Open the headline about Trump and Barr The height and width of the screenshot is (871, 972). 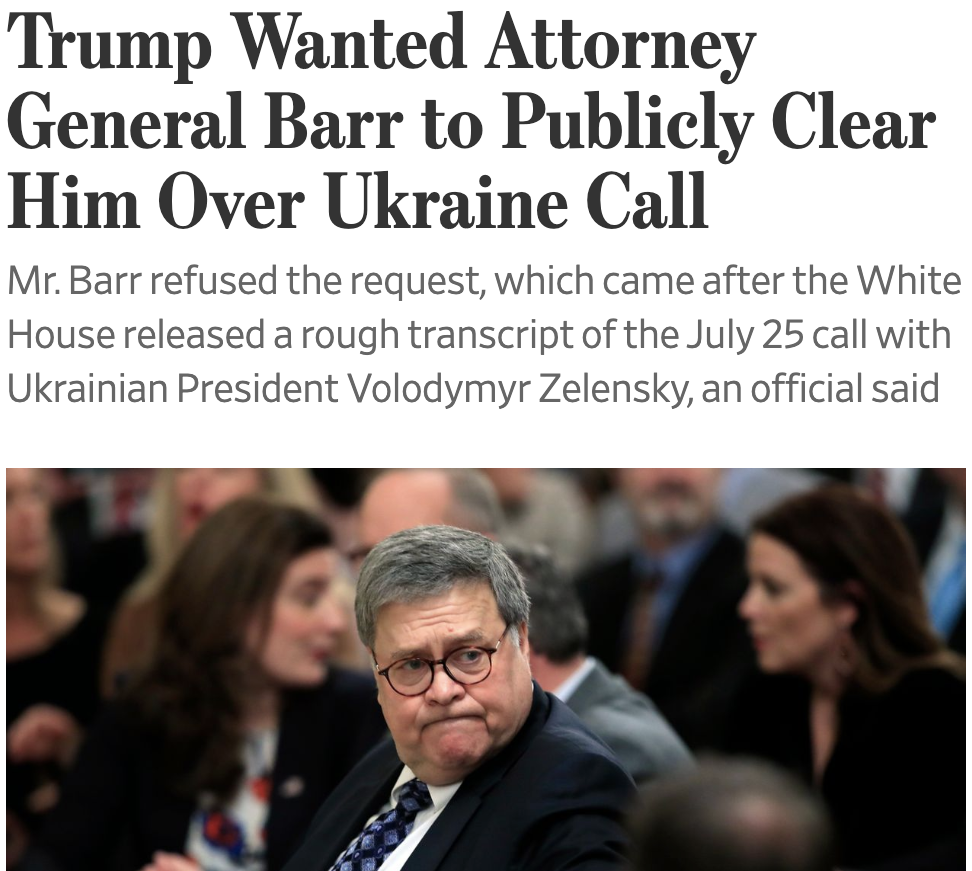coord(470,124)
